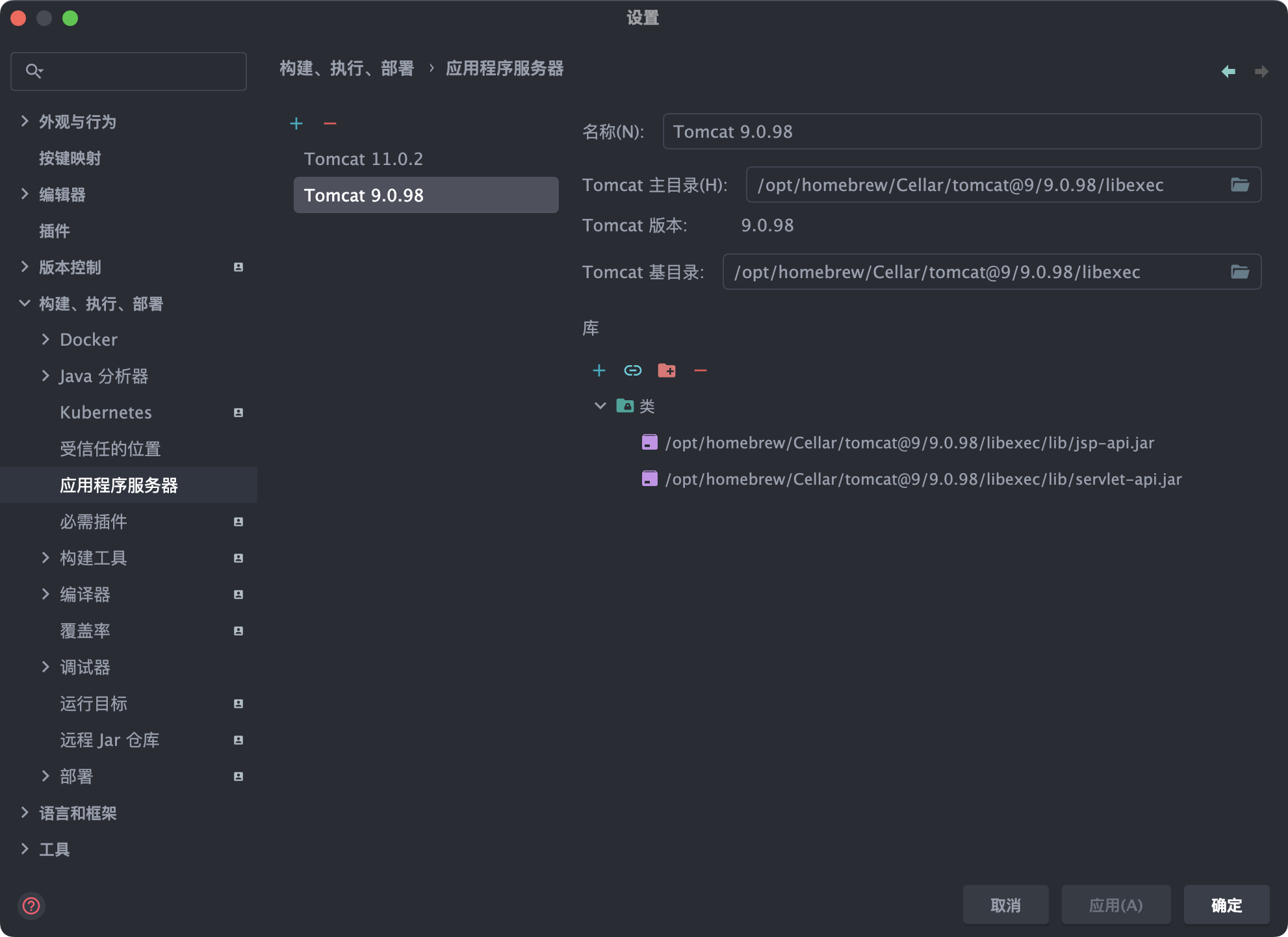Click the settings search field
This screenshot has width=1288, height=937.
pos(129,71)
